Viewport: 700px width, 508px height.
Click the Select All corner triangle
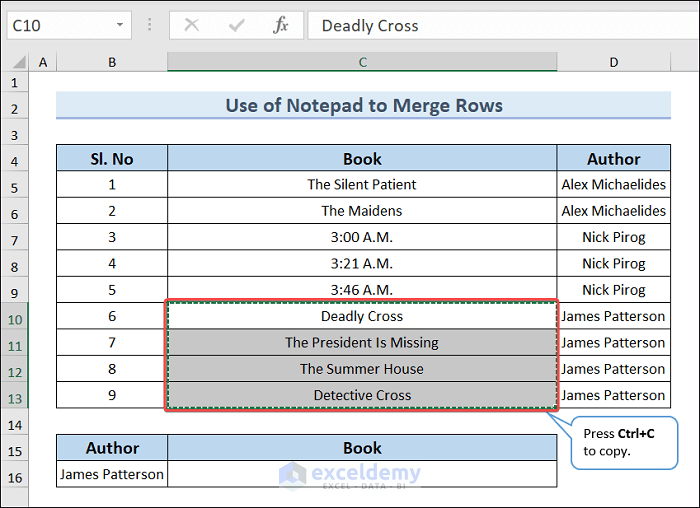(17, 62)
